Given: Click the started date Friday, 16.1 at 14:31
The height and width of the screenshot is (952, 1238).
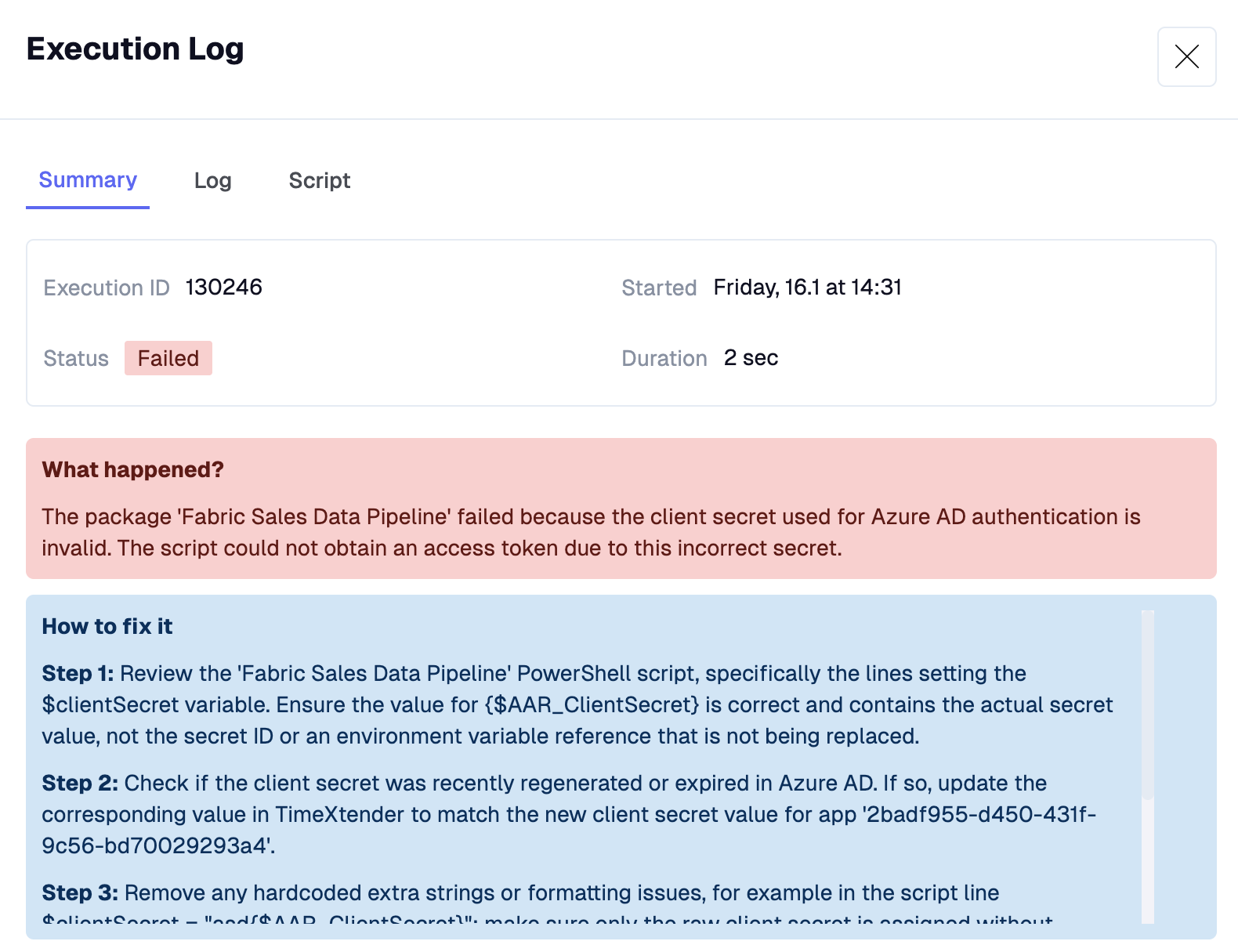Looking at the screenshot, I should 807,288.
